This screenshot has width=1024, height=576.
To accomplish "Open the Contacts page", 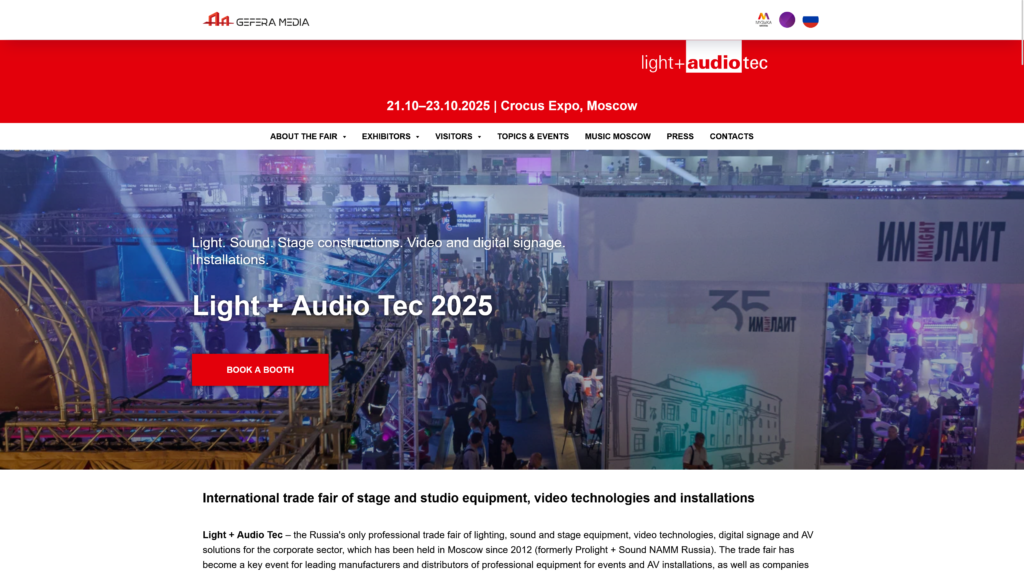I will pos(731,136).
